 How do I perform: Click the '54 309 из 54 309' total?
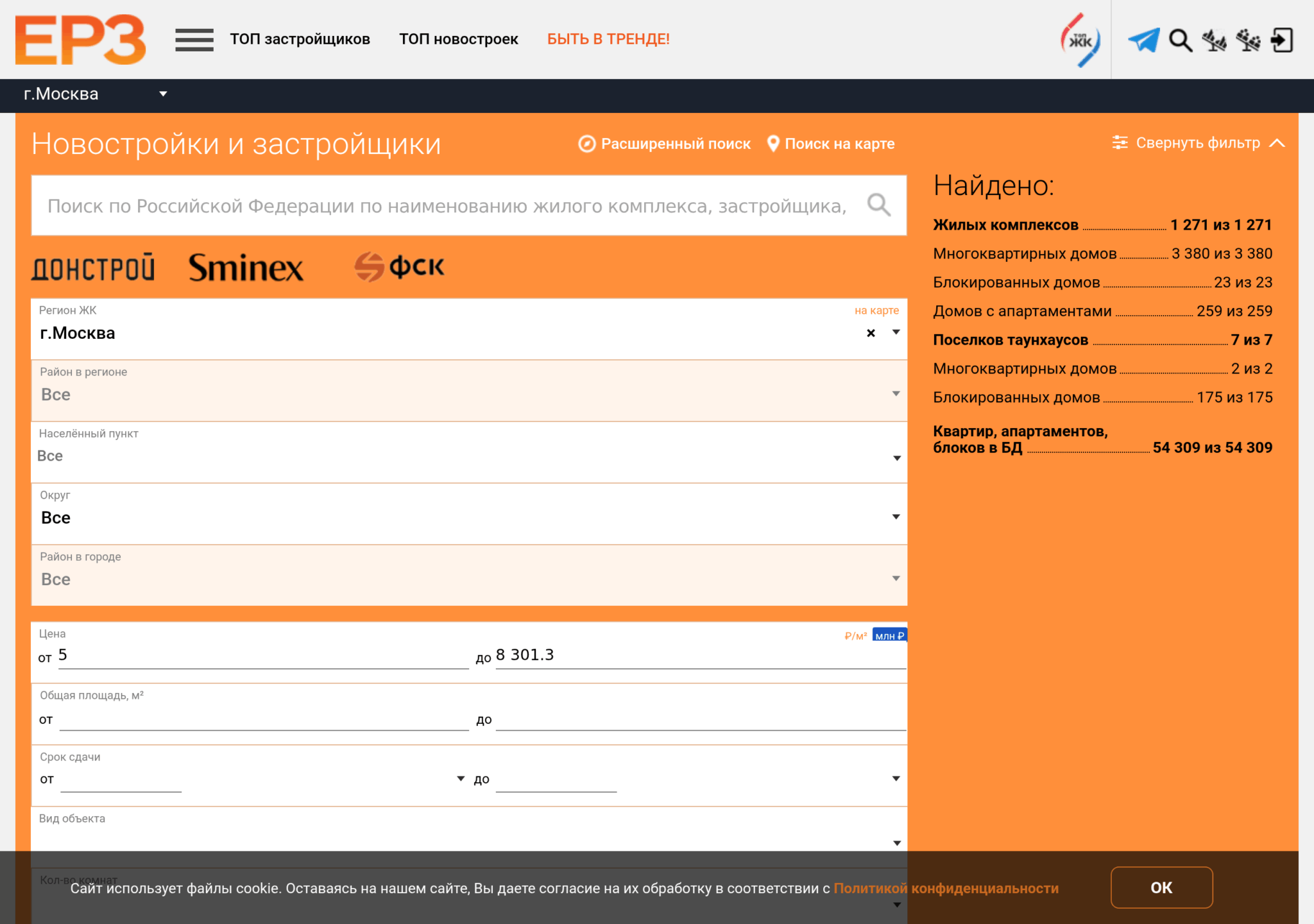[1213, 448]
